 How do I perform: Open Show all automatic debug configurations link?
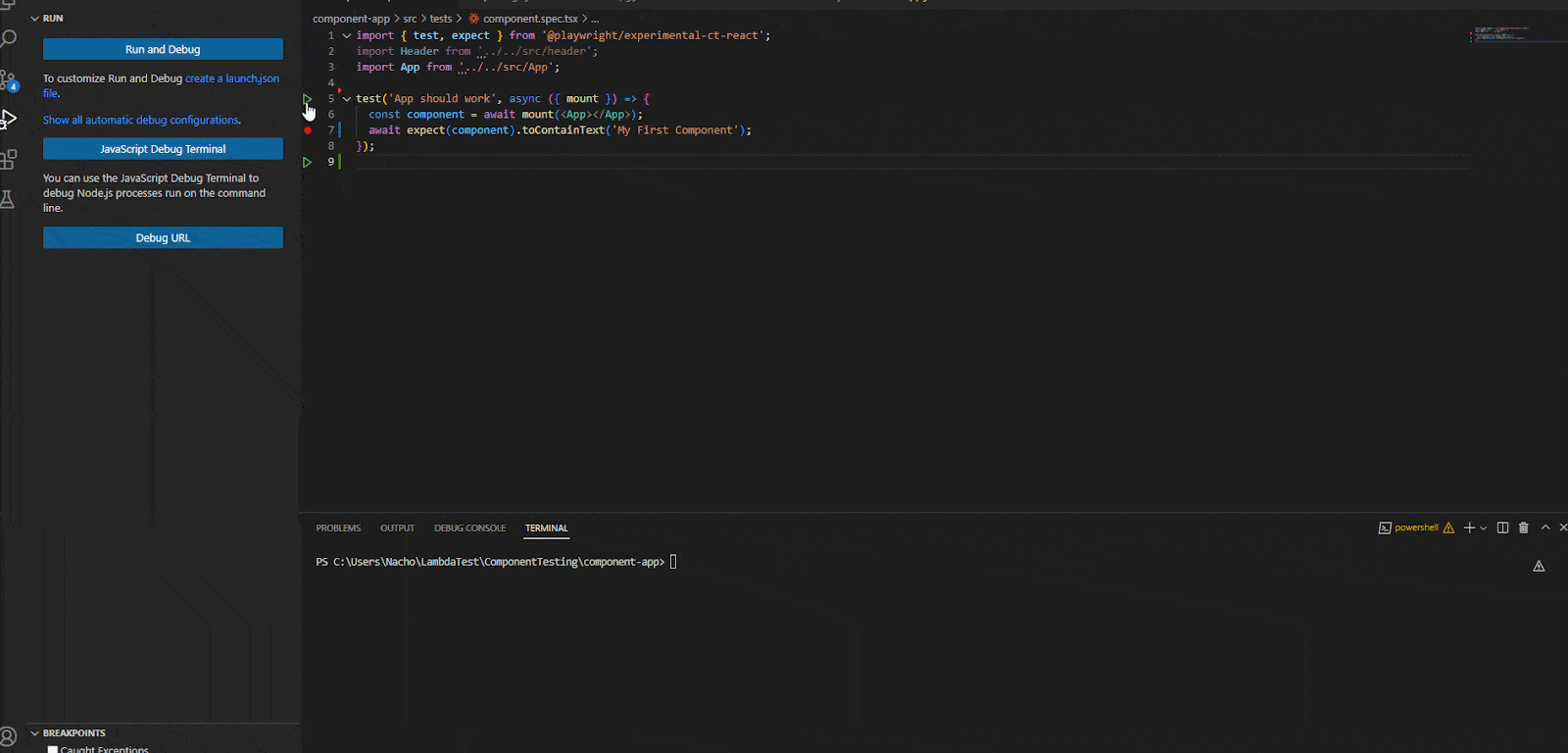[x=141, y=120]
